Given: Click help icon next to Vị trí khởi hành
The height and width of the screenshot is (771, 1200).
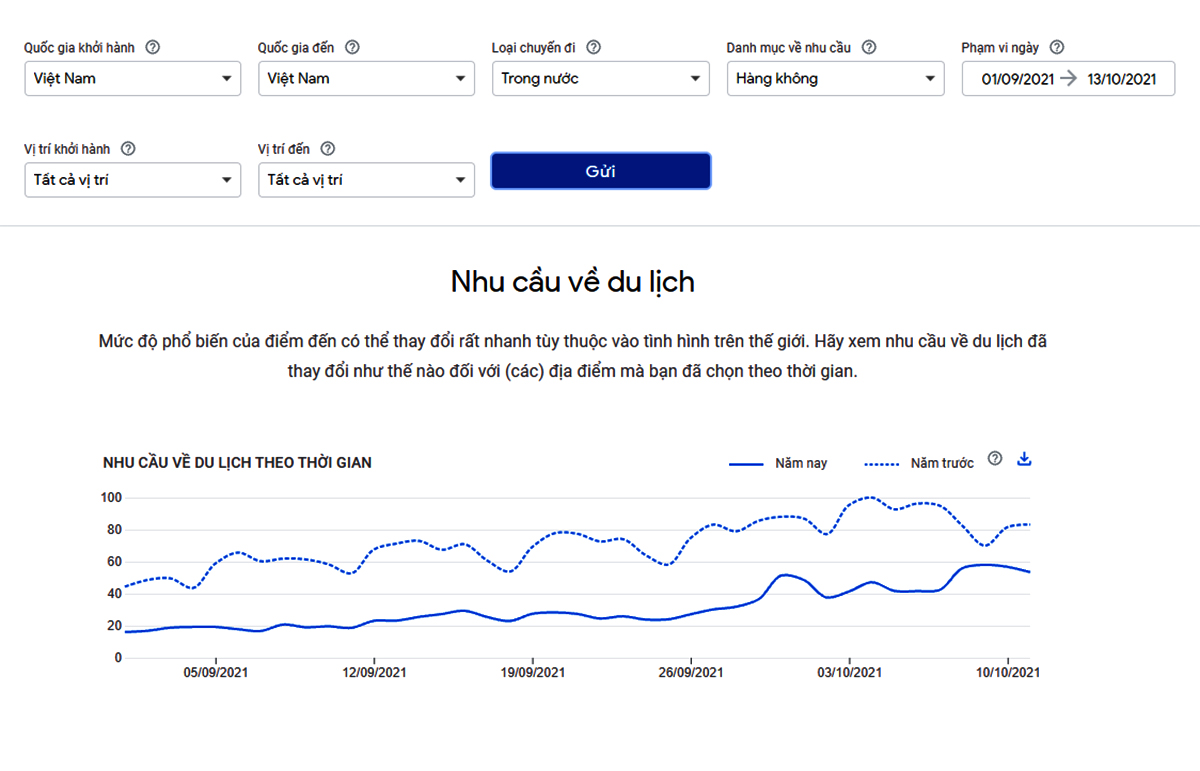Looking at the screenshot, I should [x=128, y=149].
